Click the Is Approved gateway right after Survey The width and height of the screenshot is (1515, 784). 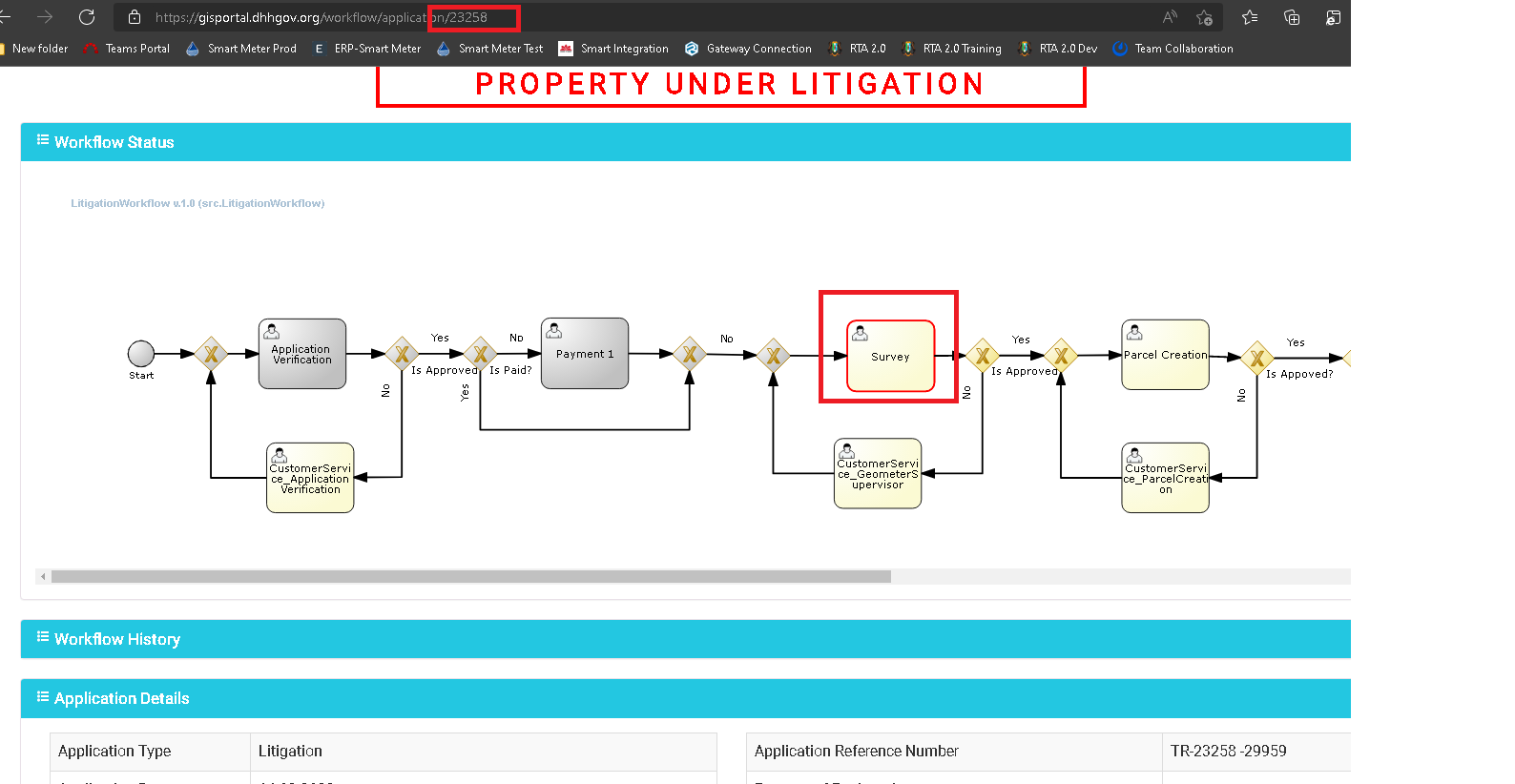click(x=983, y=356)
